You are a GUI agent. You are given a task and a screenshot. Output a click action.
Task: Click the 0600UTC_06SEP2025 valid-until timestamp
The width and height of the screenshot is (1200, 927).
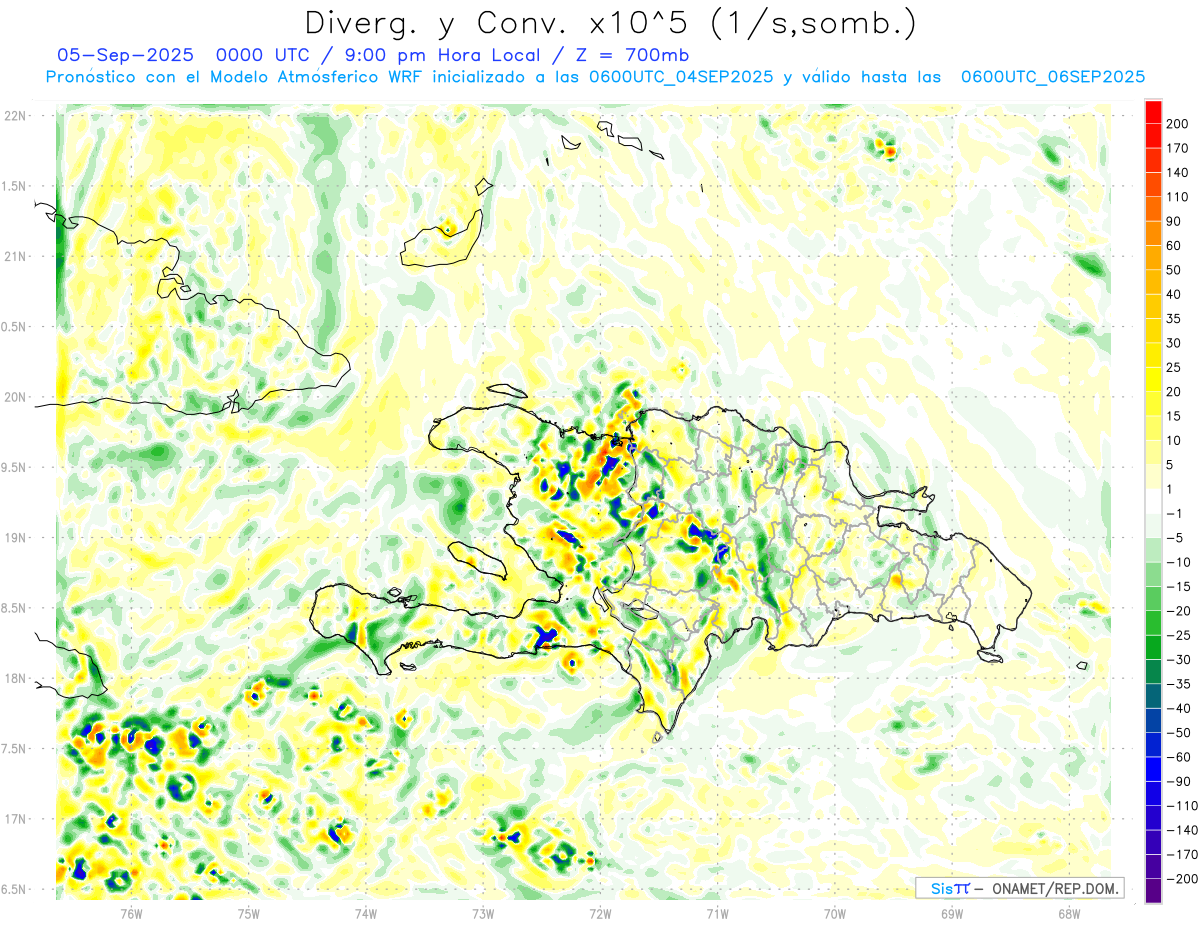point(1052,77)
